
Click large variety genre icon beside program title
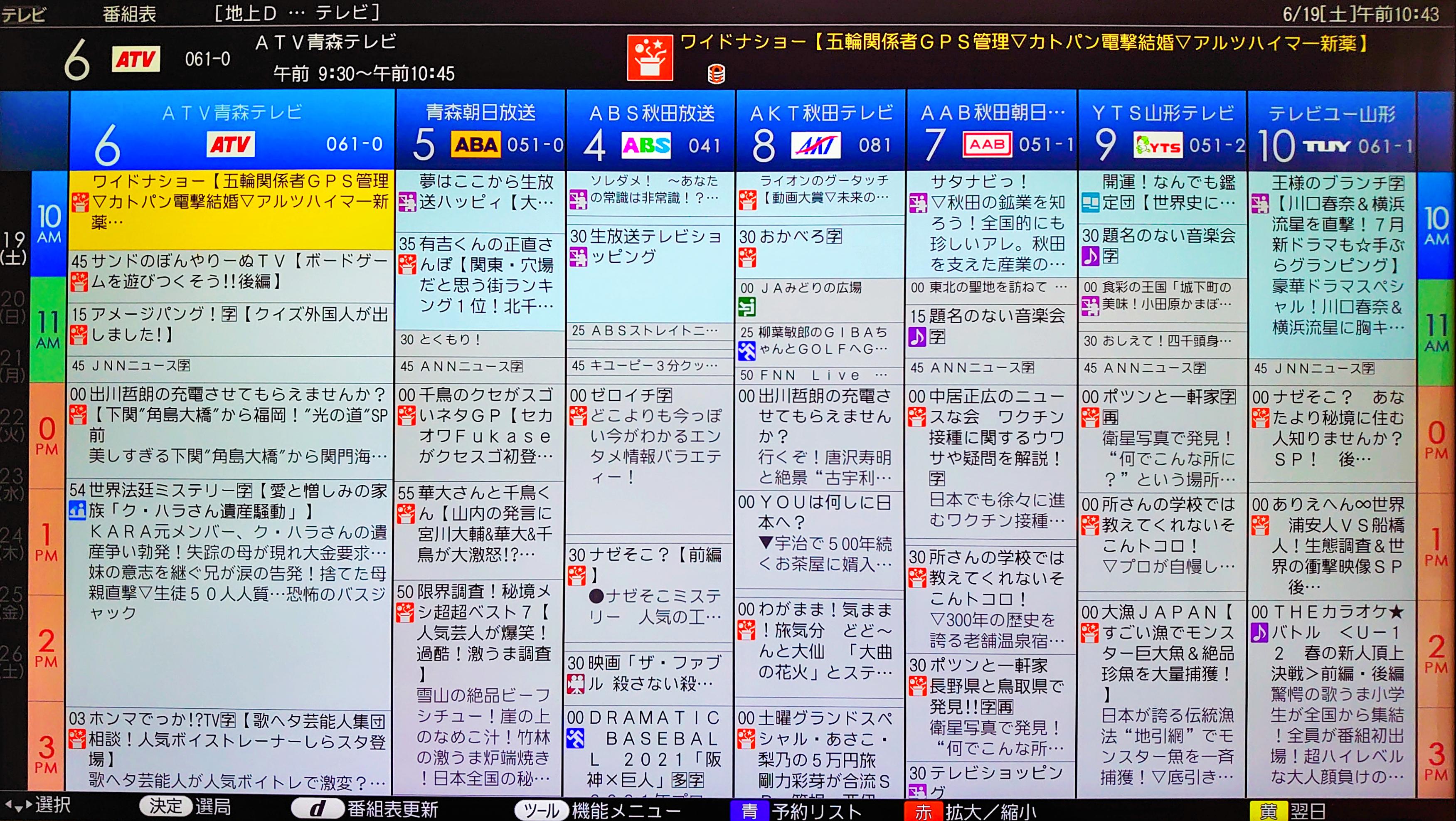pyautogui.click(x=650, y=58)
